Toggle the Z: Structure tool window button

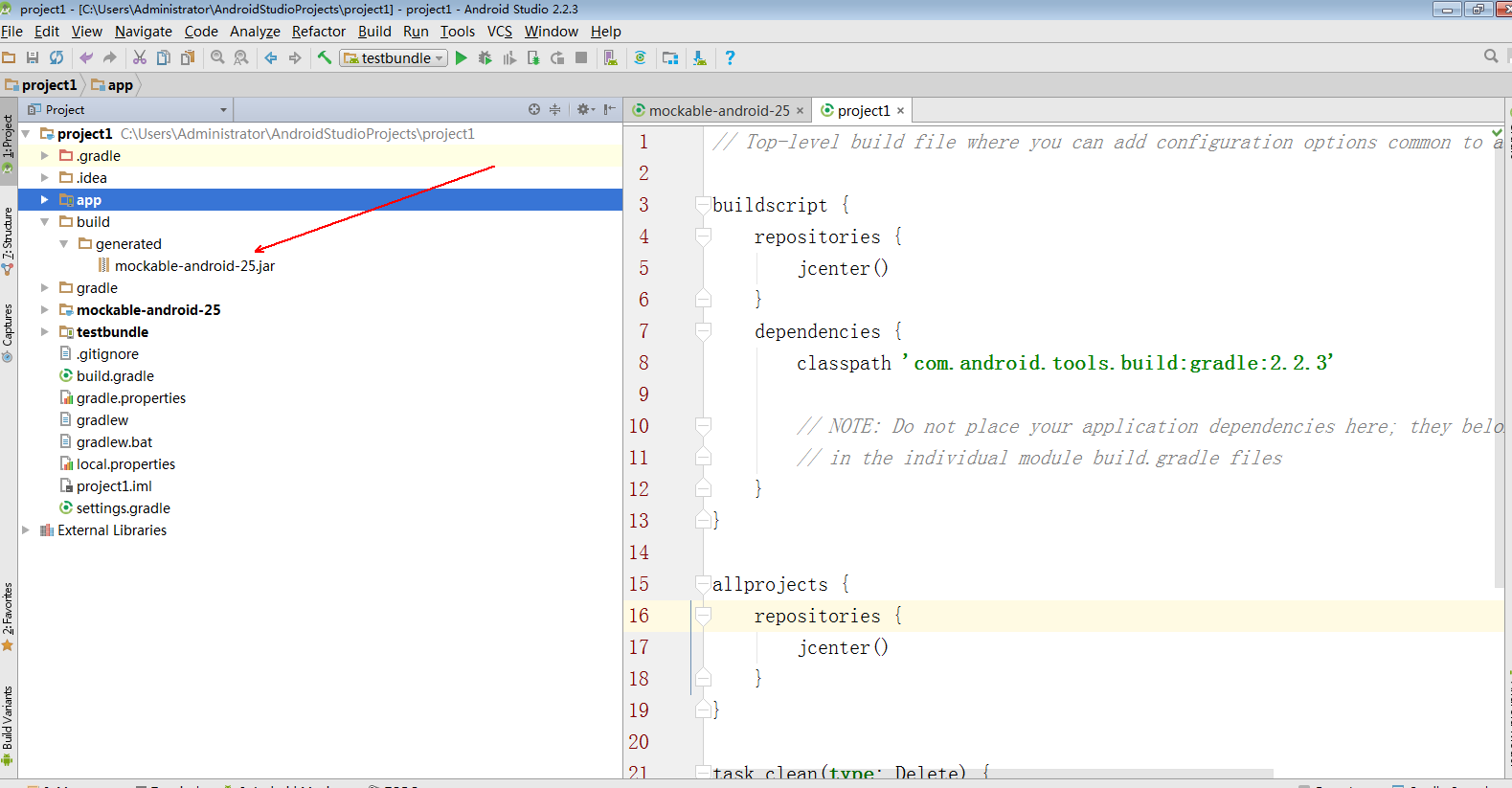(x=8, y=241)
